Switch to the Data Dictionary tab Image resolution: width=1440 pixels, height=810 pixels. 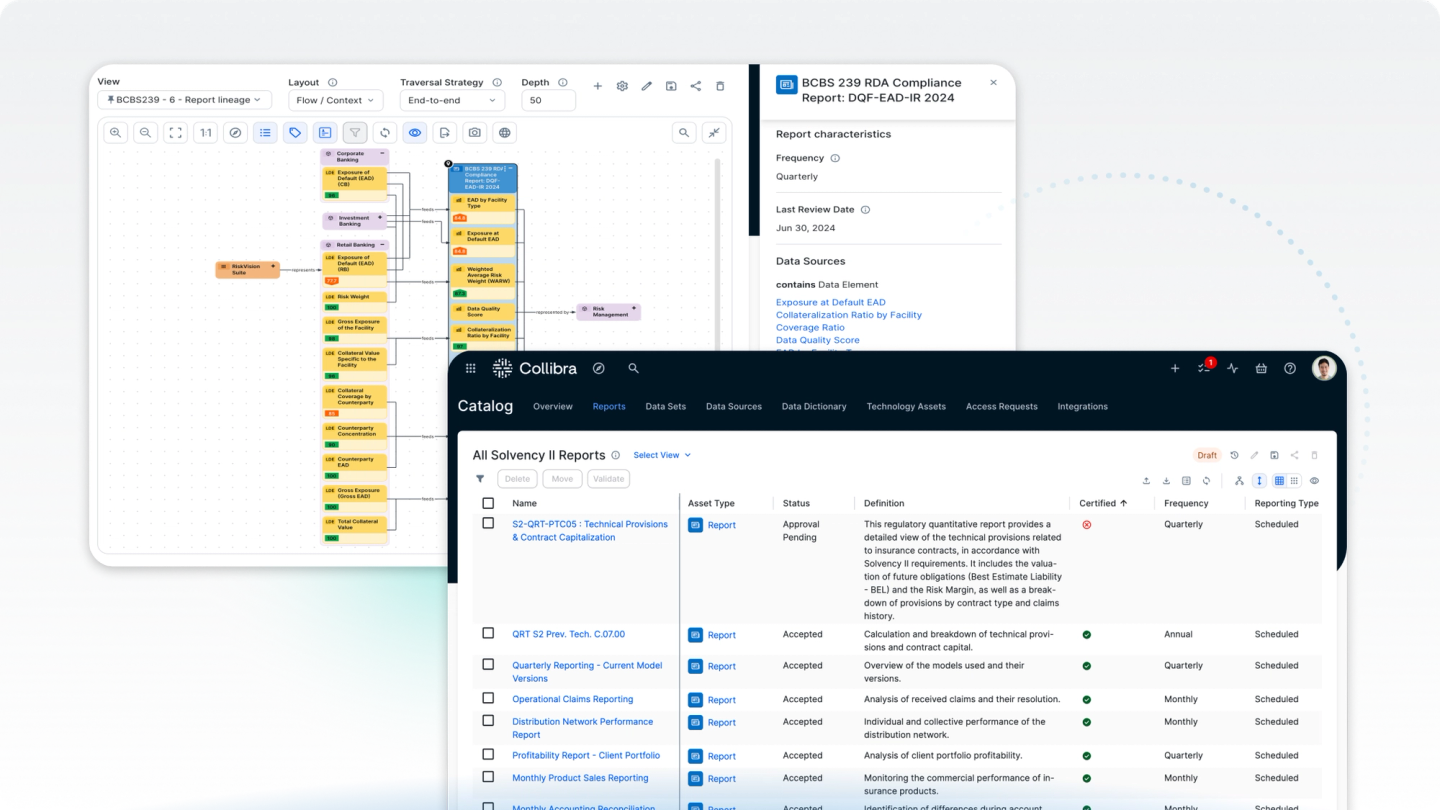(x=813, y=407)
